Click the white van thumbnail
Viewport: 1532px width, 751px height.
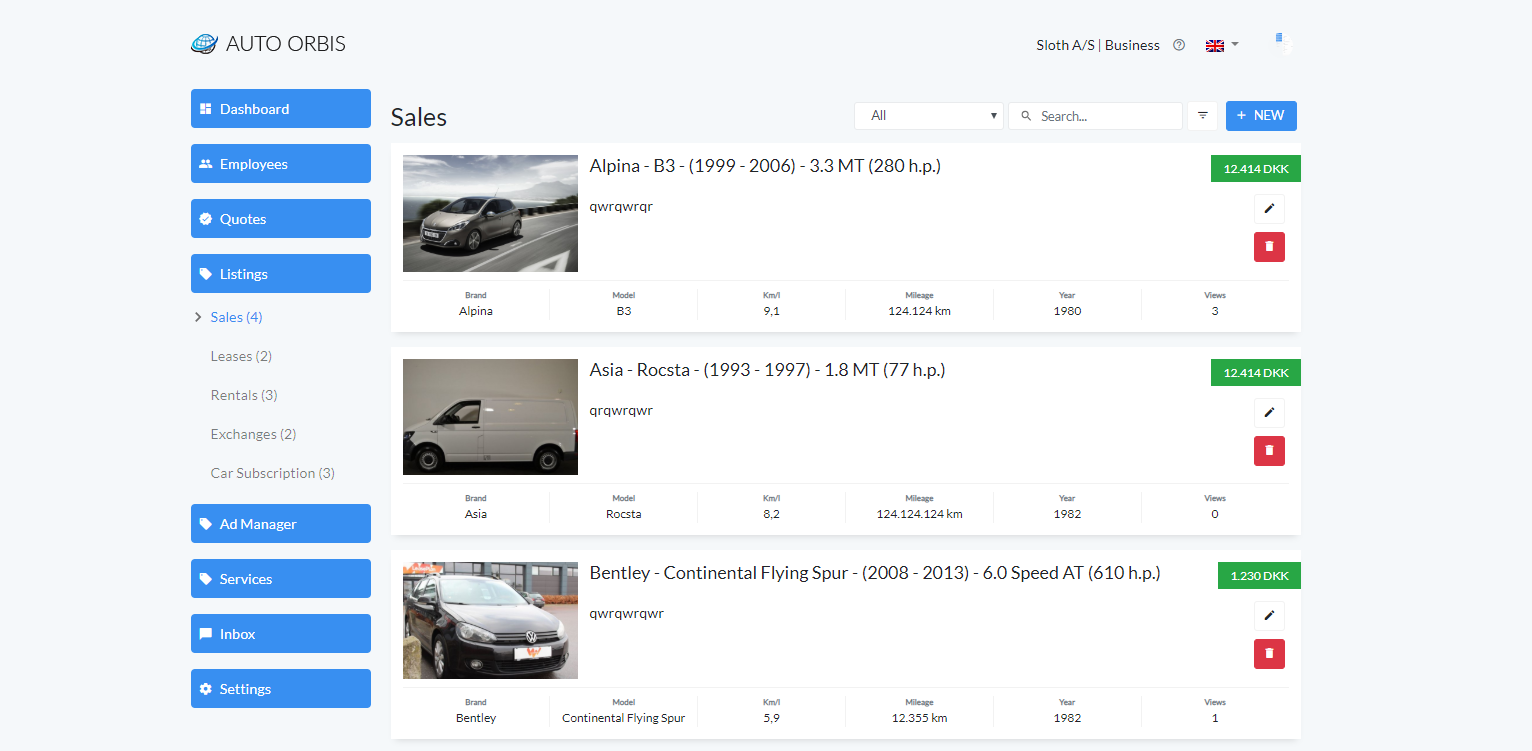click(490, 417)
